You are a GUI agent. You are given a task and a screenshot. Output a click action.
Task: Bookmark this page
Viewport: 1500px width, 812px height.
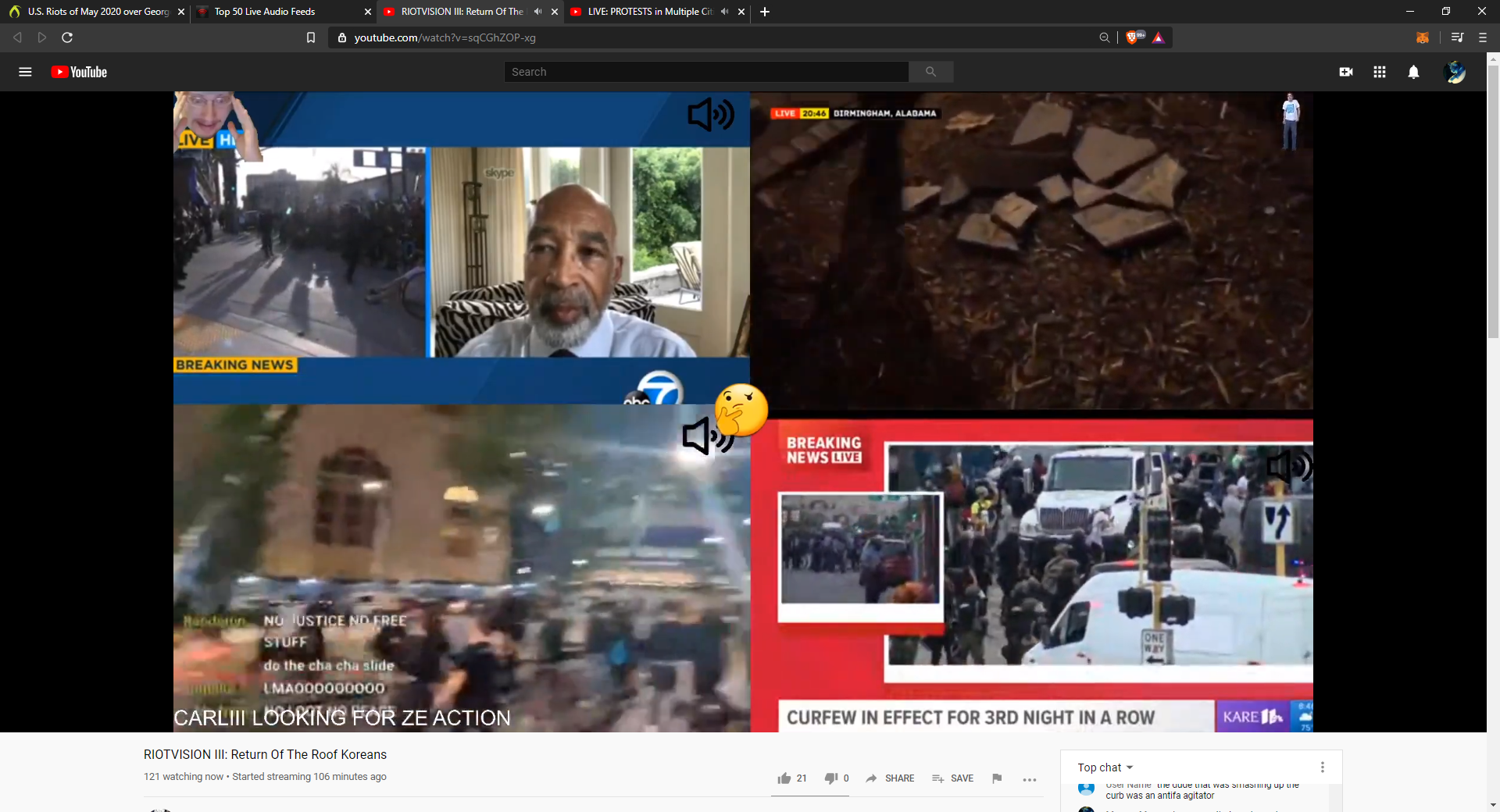[x=311, y=37]
